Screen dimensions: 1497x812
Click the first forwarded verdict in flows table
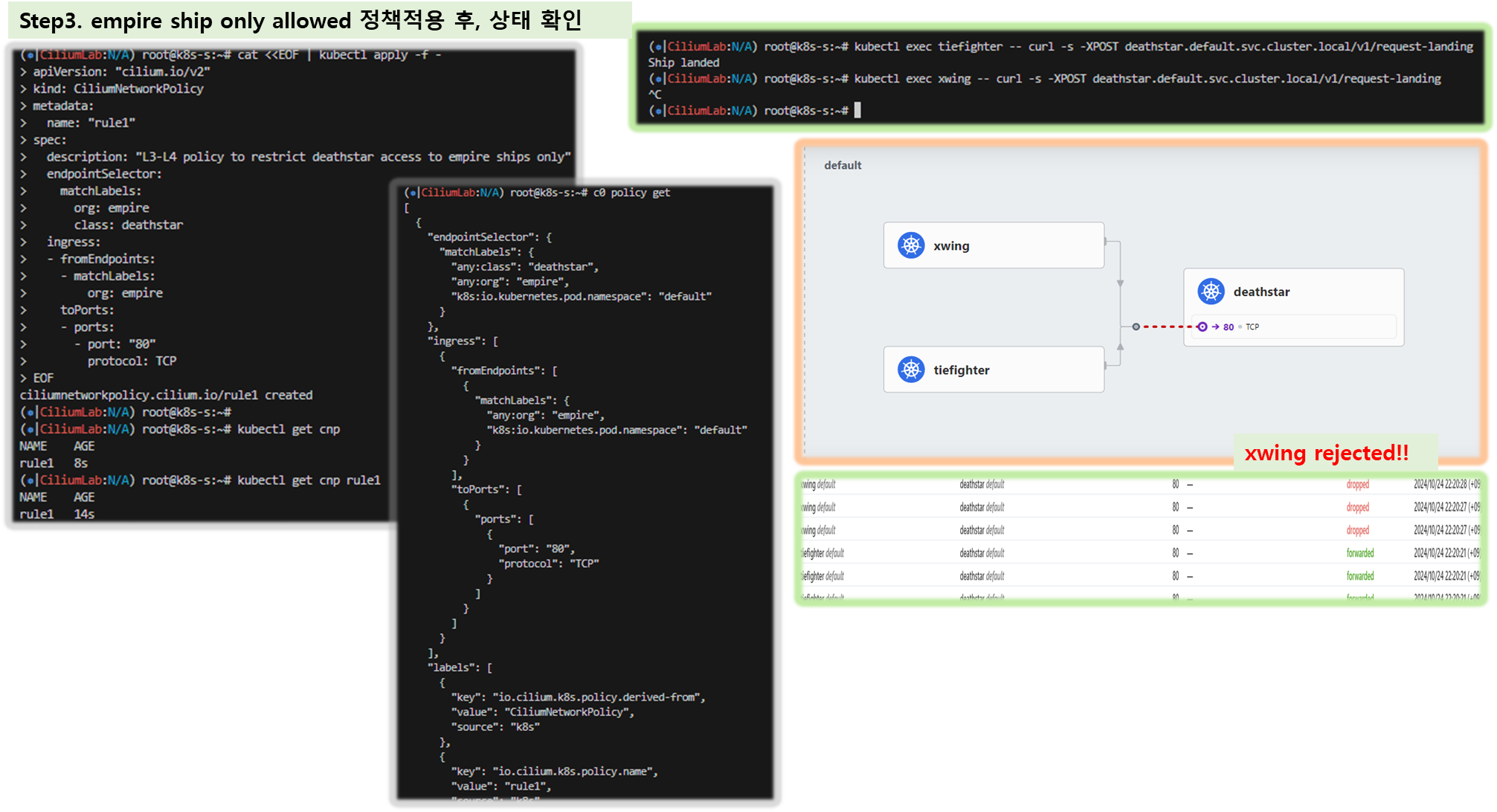pyautogui.click(x=1359, y=553)
